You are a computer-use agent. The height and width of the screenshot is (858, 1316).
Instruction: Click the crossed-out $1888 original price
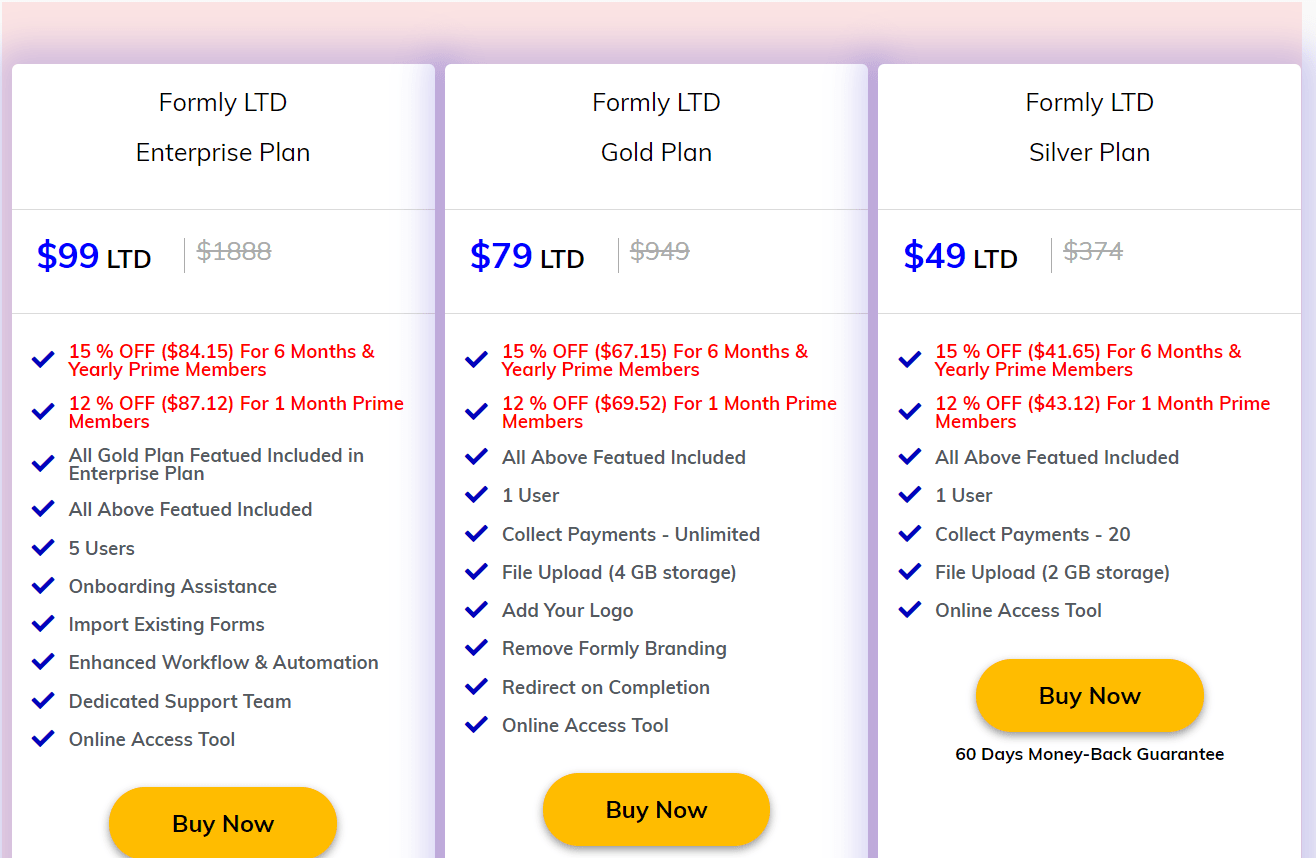(234, 251)
